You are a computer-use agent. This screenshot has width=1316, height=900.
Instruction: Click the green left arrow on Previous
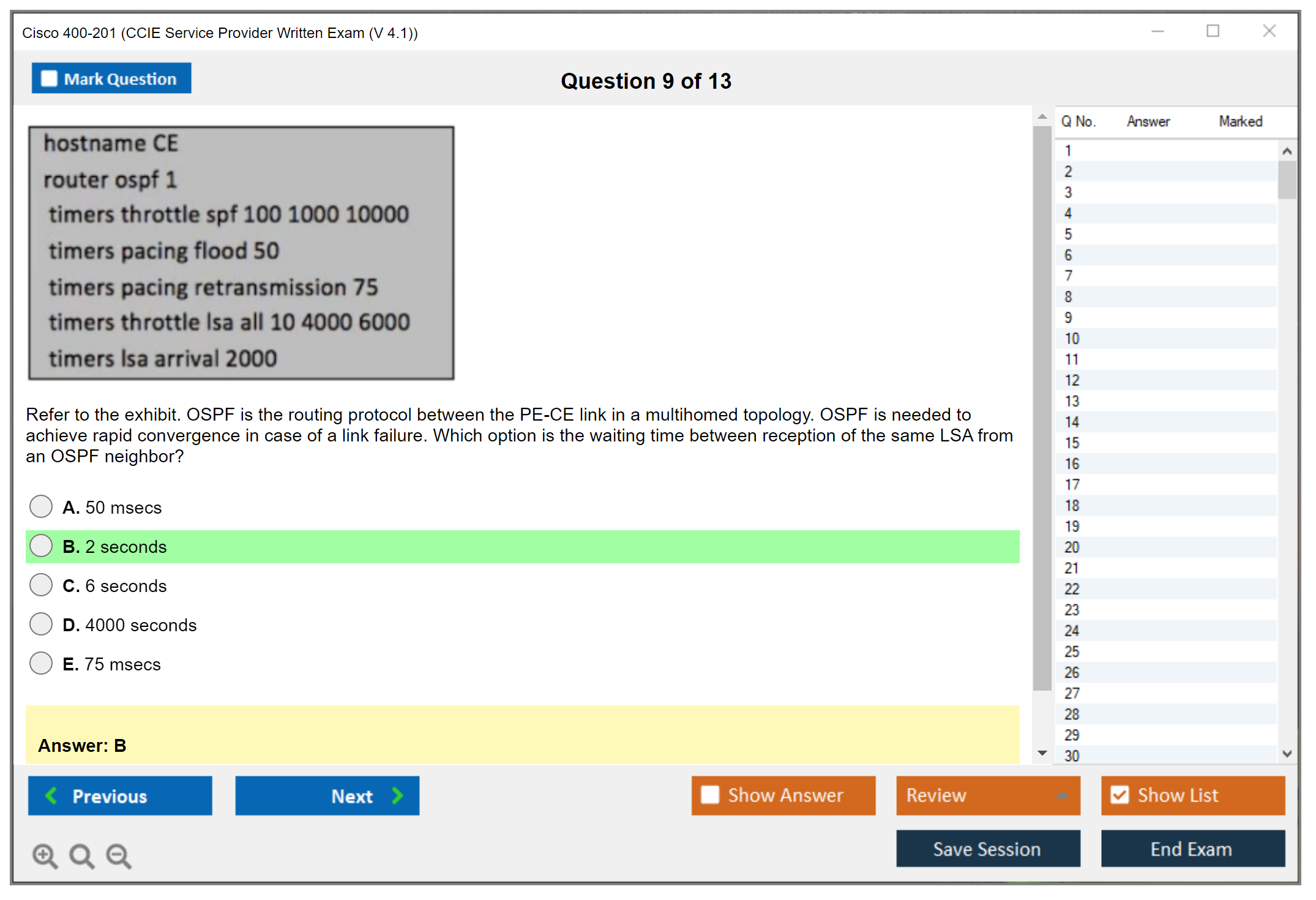click(51, 795)
